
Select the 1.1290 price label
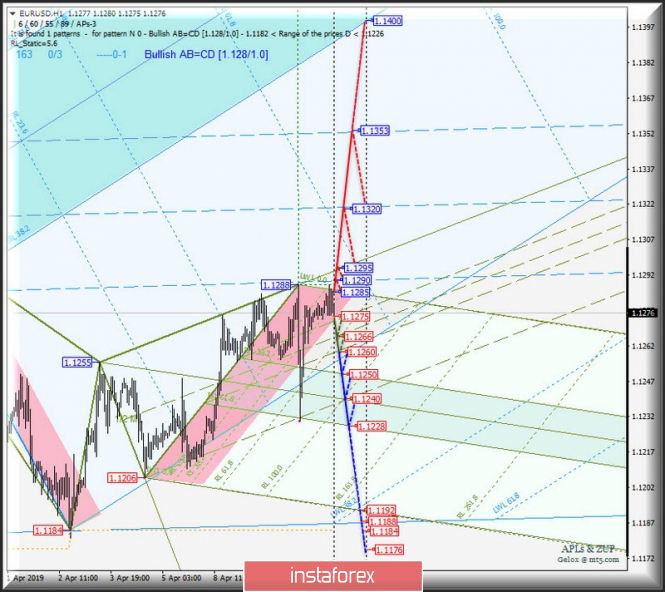click(x=357, y=280)
